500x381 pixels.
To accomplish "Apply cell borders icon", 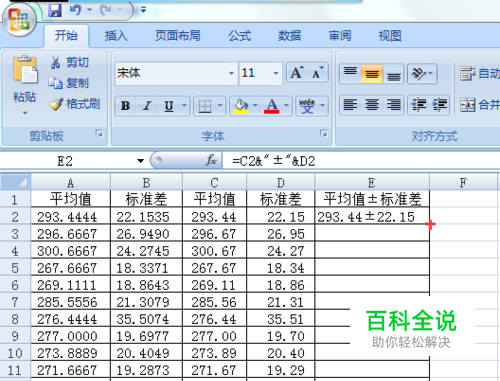I will click(x=205, y=106).
